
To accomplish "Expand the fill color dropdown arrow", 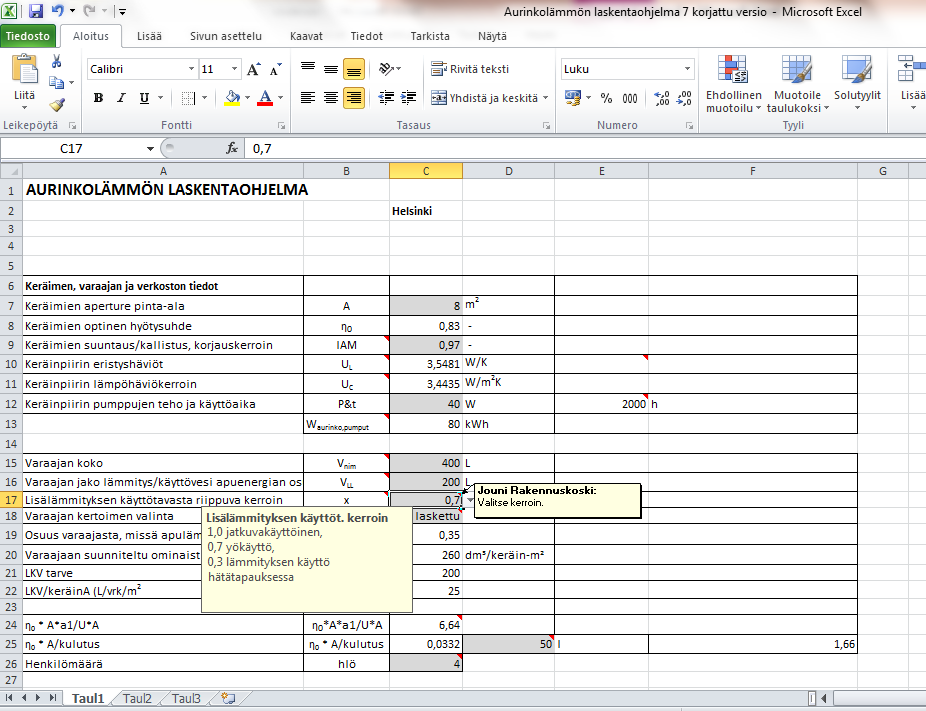I will 247,98.
